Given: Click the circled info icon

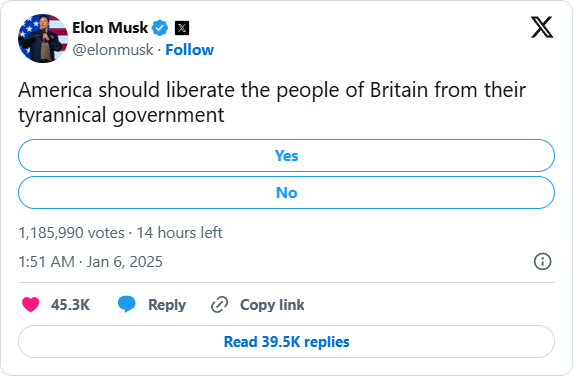Looking at the screenshot, I should click(x=542, y=262).
